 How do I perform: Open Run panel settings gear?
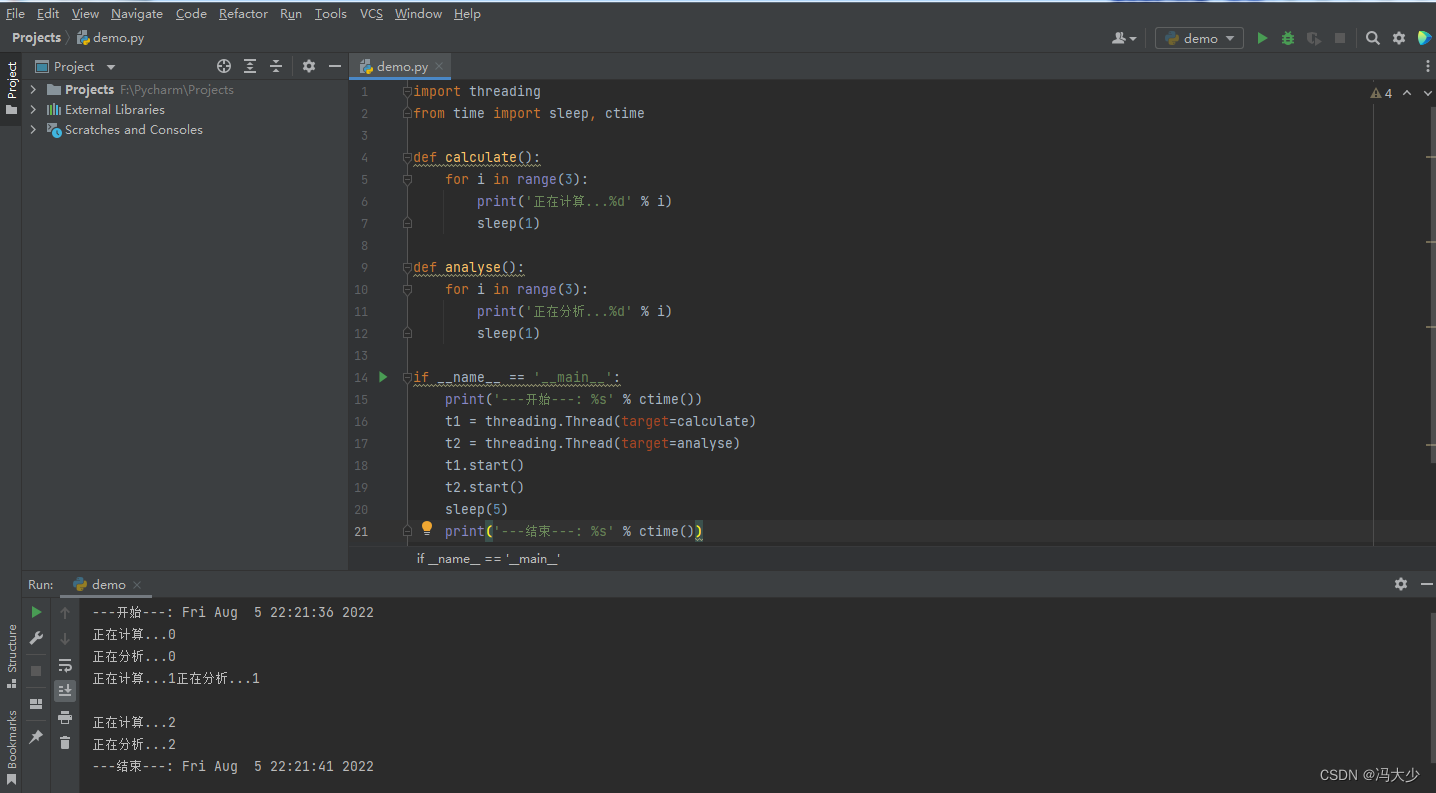(1401, 584)
